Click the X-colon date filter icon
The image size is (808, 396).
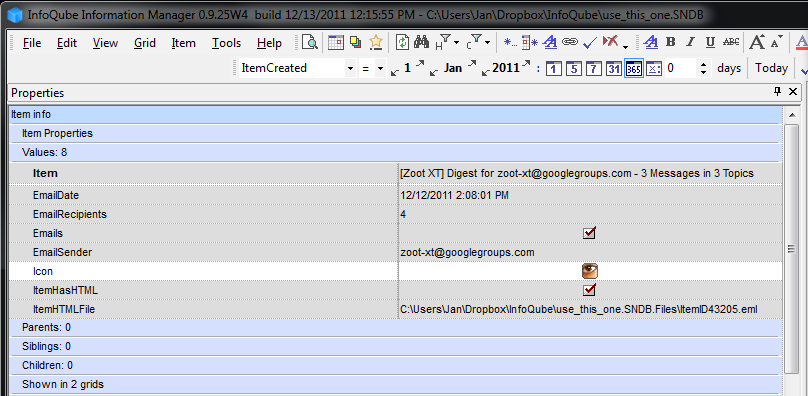point(653,68)
